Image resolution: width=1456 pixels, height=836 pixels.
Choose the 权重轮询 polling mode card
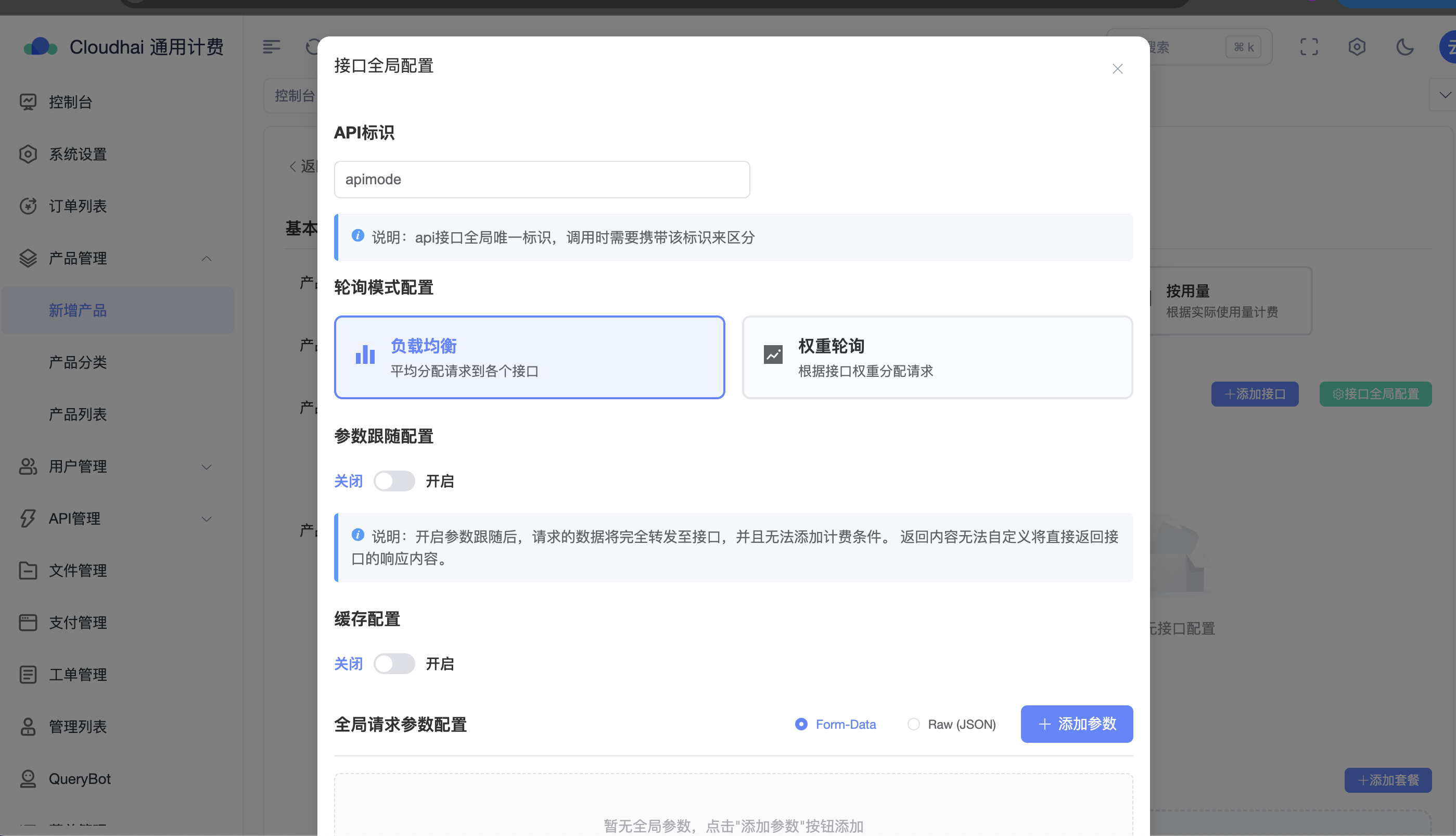pyautogui.click(x=937, y=357)
